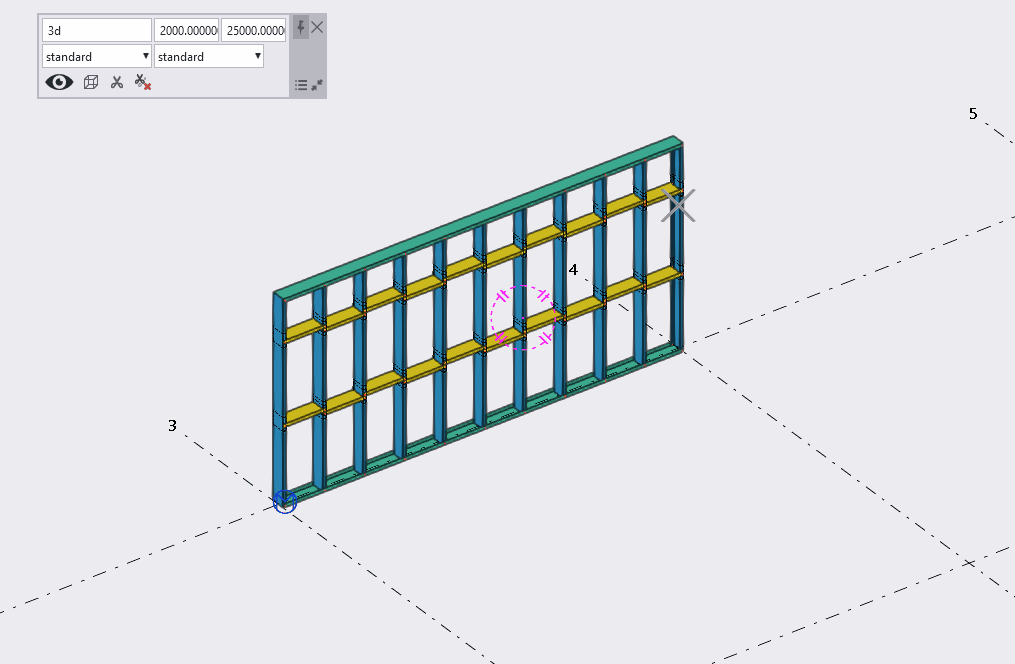Image resolution: width=1015 pixels, height=664 pixels.
Task: Select the green top plate beam
Action: tap(479, 217)
